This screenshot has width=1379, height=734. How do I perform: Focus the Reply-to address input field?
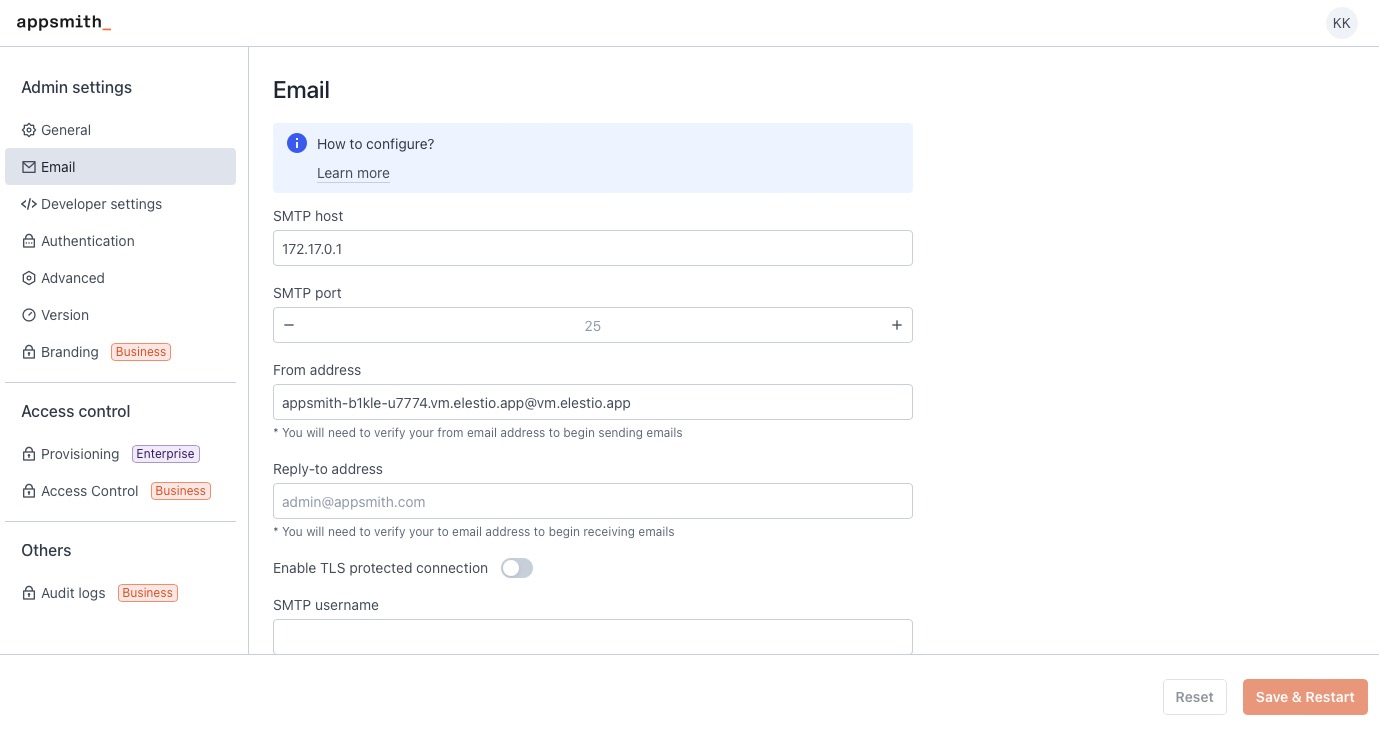[592, 501]
